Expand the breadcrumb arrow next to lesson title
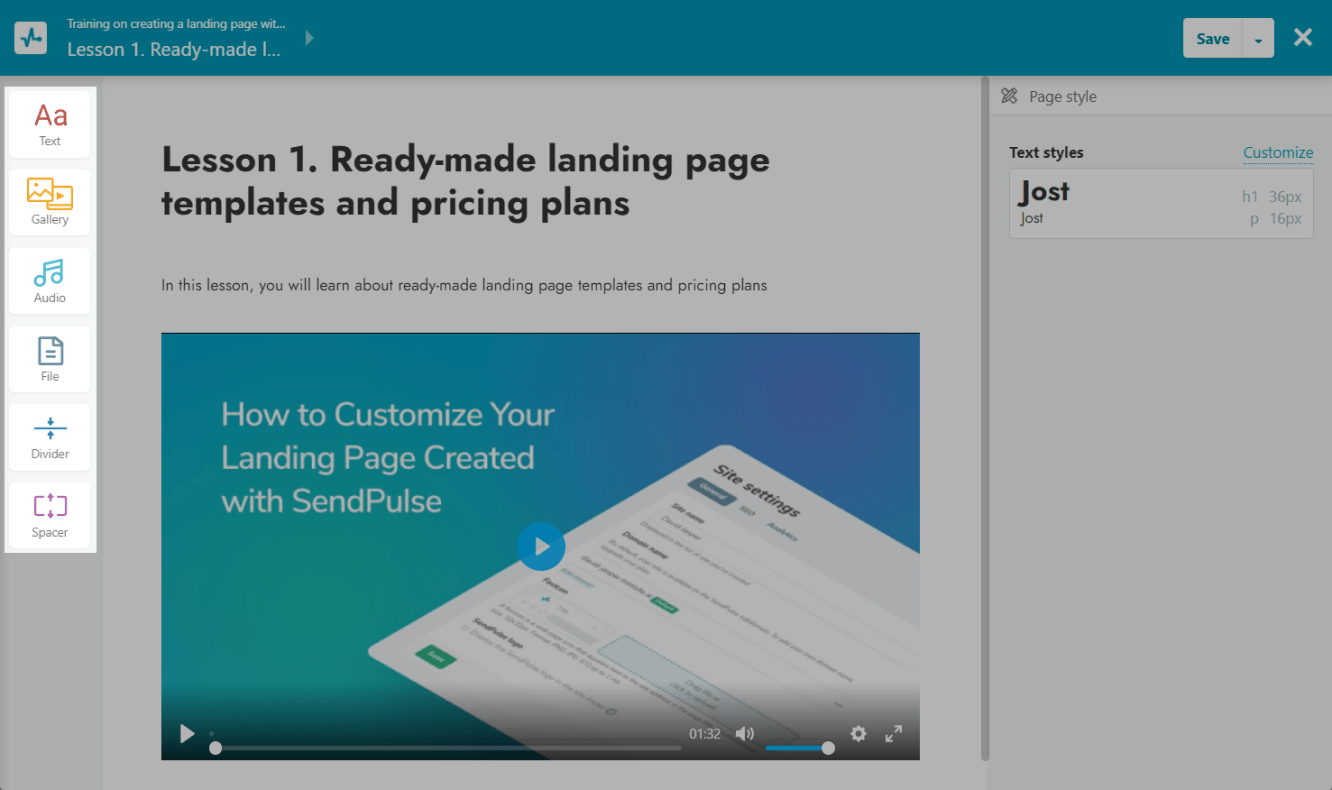 tap(310, 38)
